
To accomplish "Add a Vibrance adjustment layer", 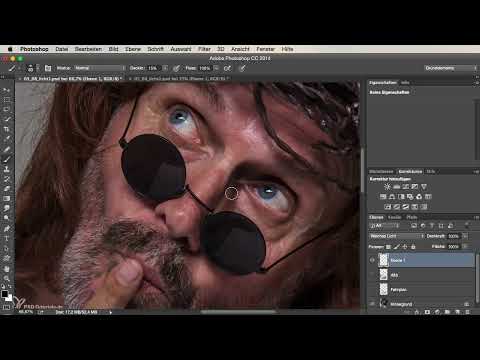I will point(424,187).
